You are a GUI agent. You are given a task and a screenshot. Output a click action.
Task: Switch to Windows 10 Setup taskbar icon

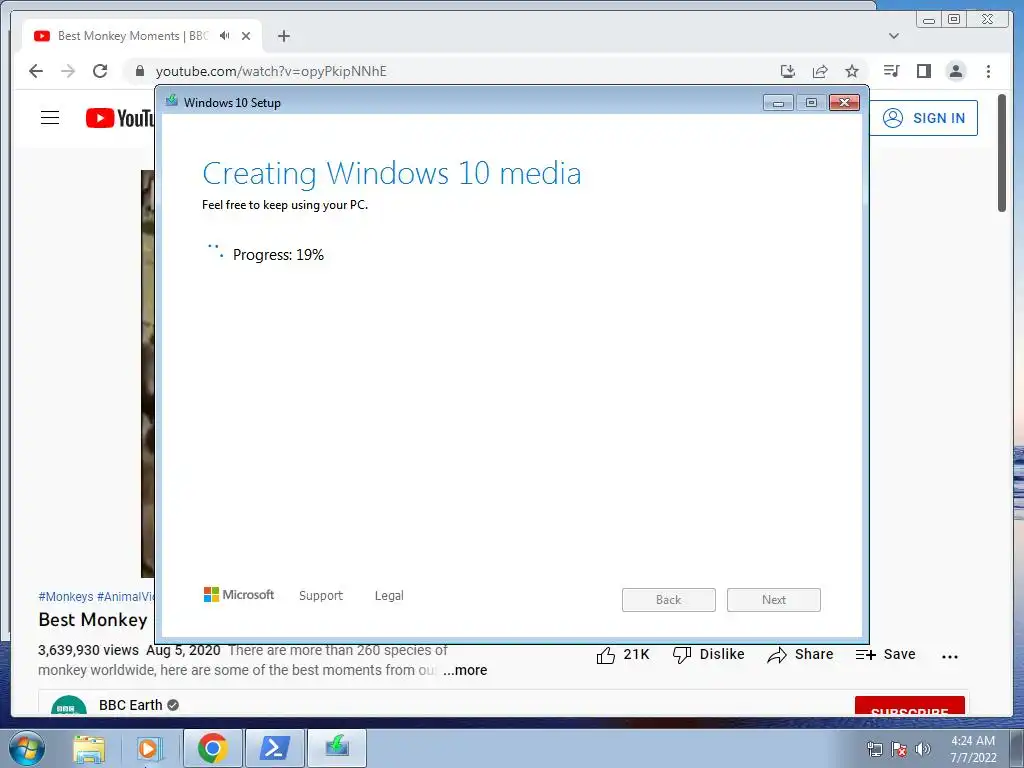(x=337, y=748)
